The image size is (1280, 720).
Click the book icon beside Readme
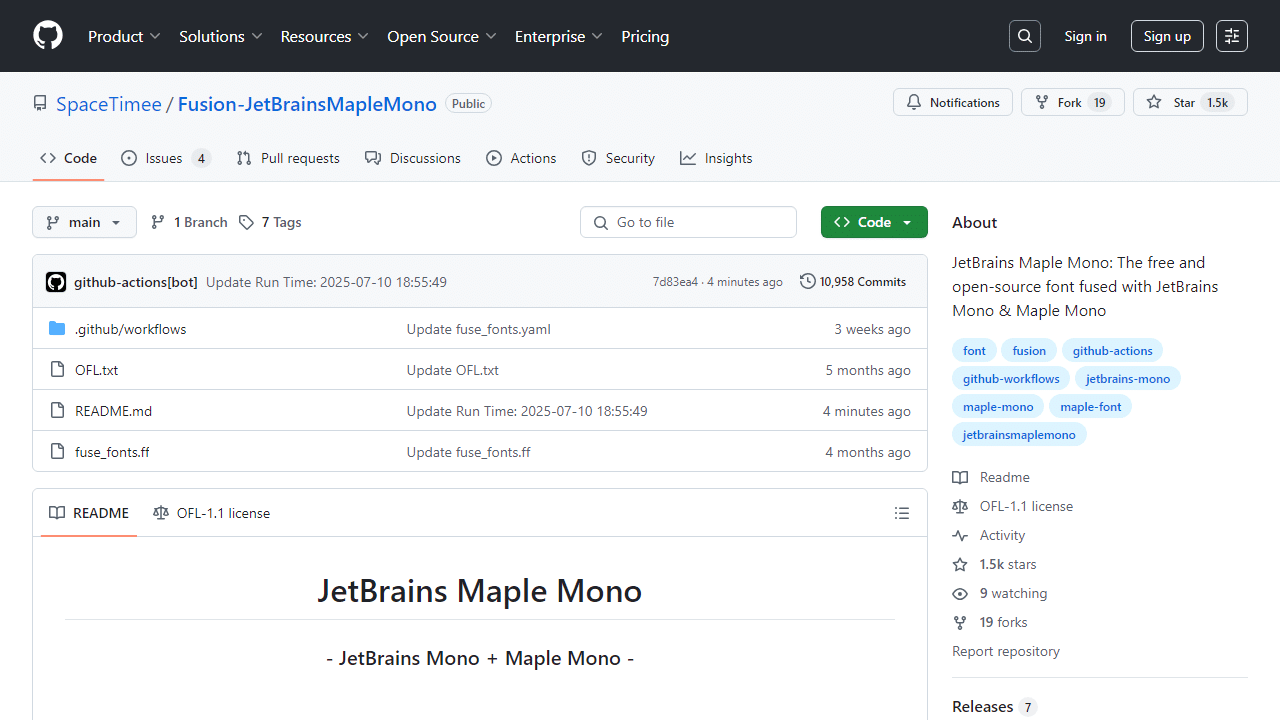coord(960,478)
